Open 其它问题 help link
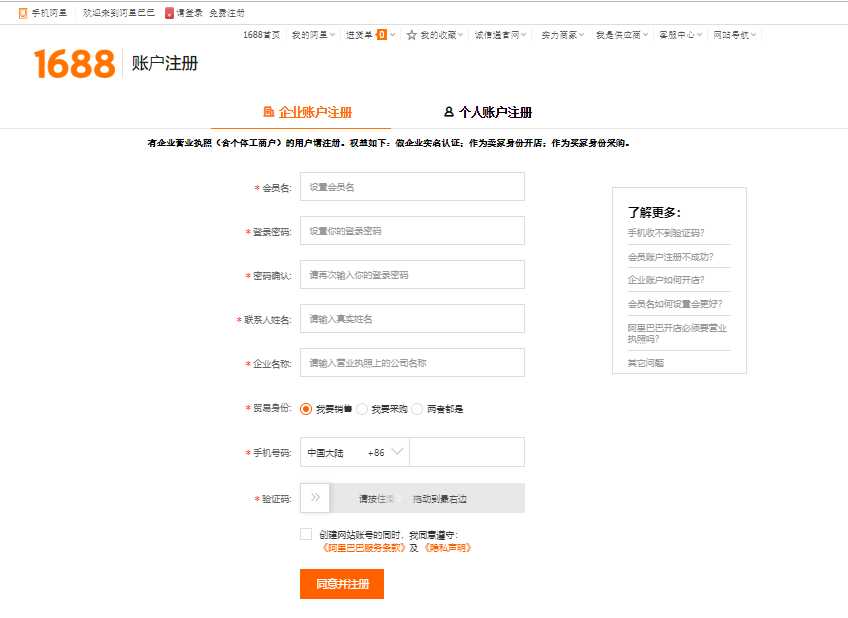Screen dimensions: 848x618 (646, 363)
